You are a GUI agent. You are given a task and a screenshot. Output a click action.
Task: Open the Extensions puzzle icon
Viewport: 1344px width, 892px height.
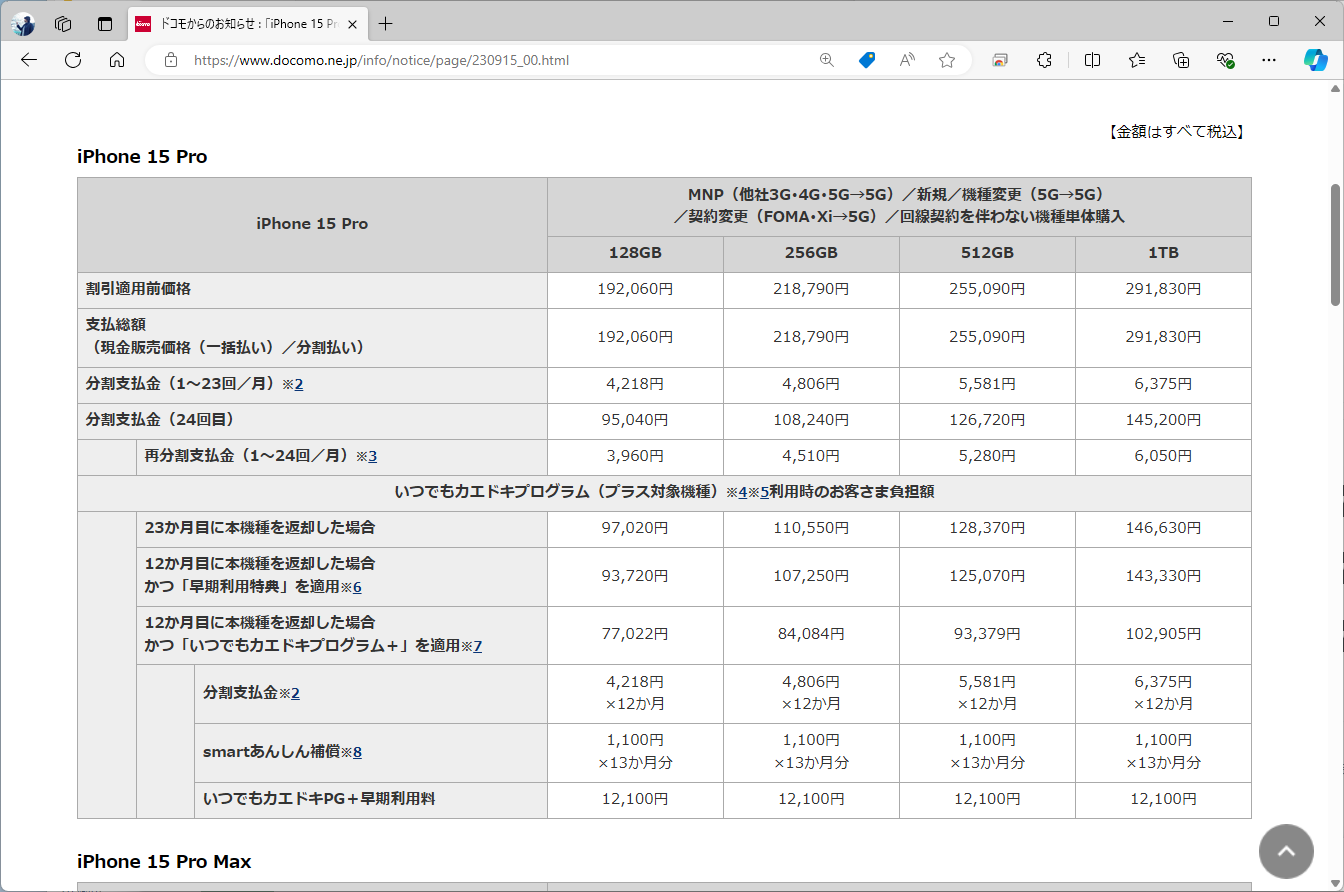pyautogui.click(x=1044, y=60)
